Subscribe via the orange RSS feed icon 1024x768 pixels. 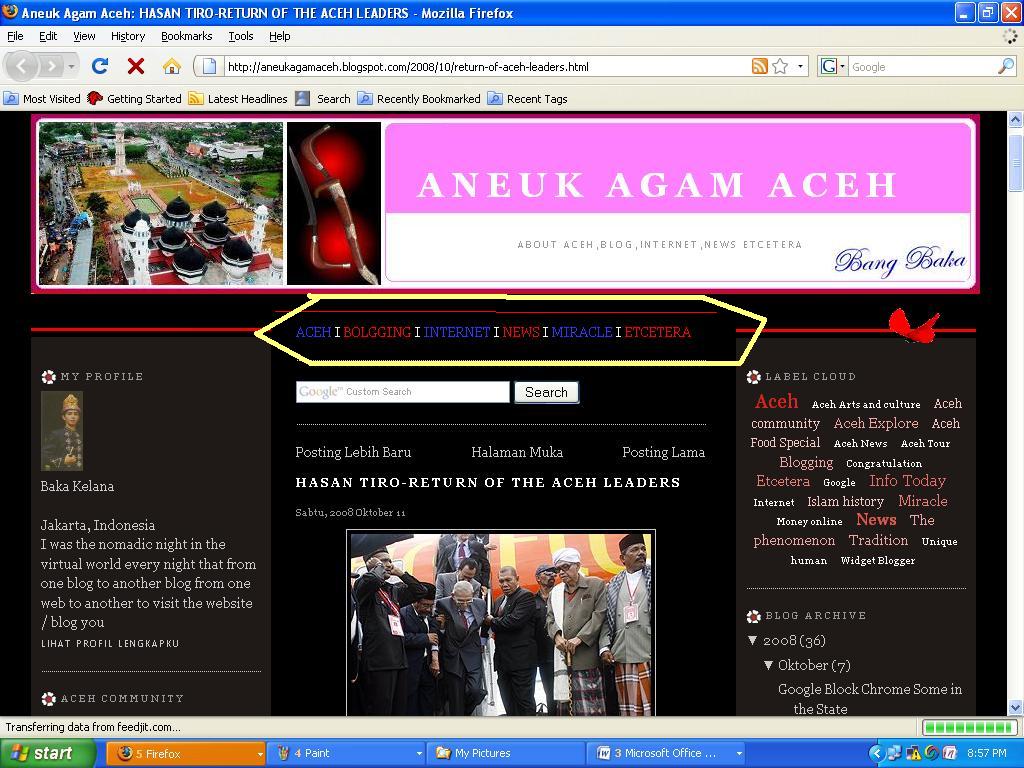[x=760, y=66]
